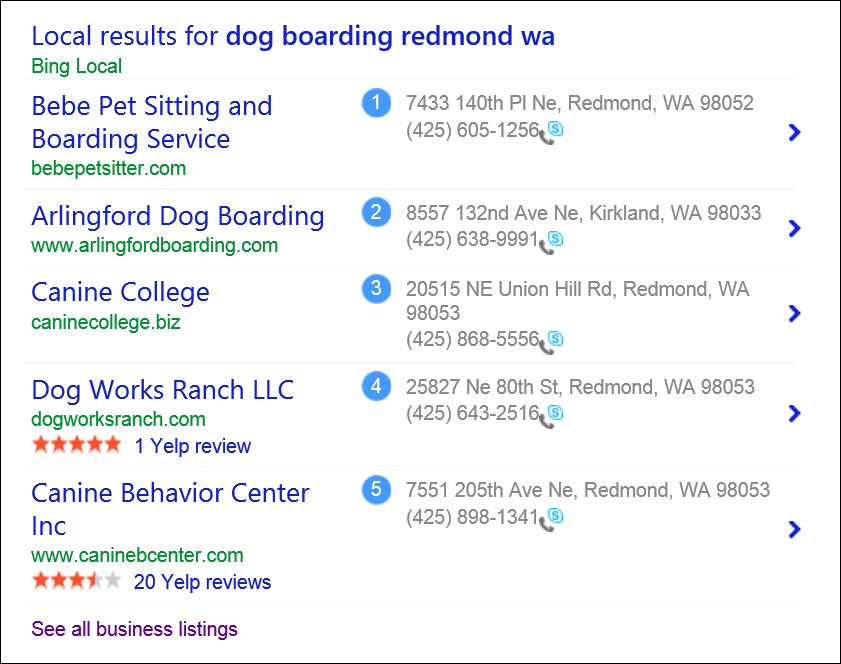This screenshot has height=664, width=841.
Task: Expand Dog Works Ranch listing chevron
Action: (794, 413)
